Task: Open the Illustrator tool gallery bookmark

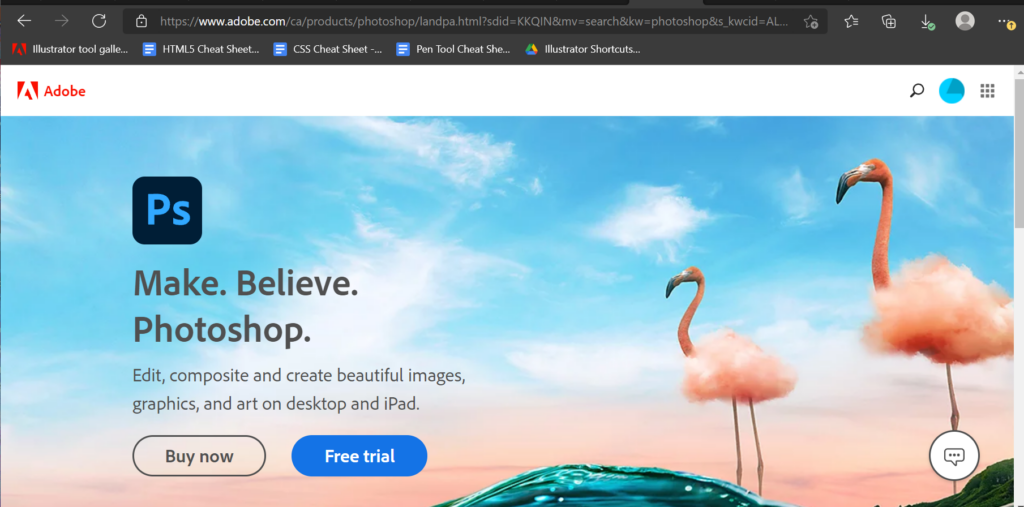Action: coord(70,49)
